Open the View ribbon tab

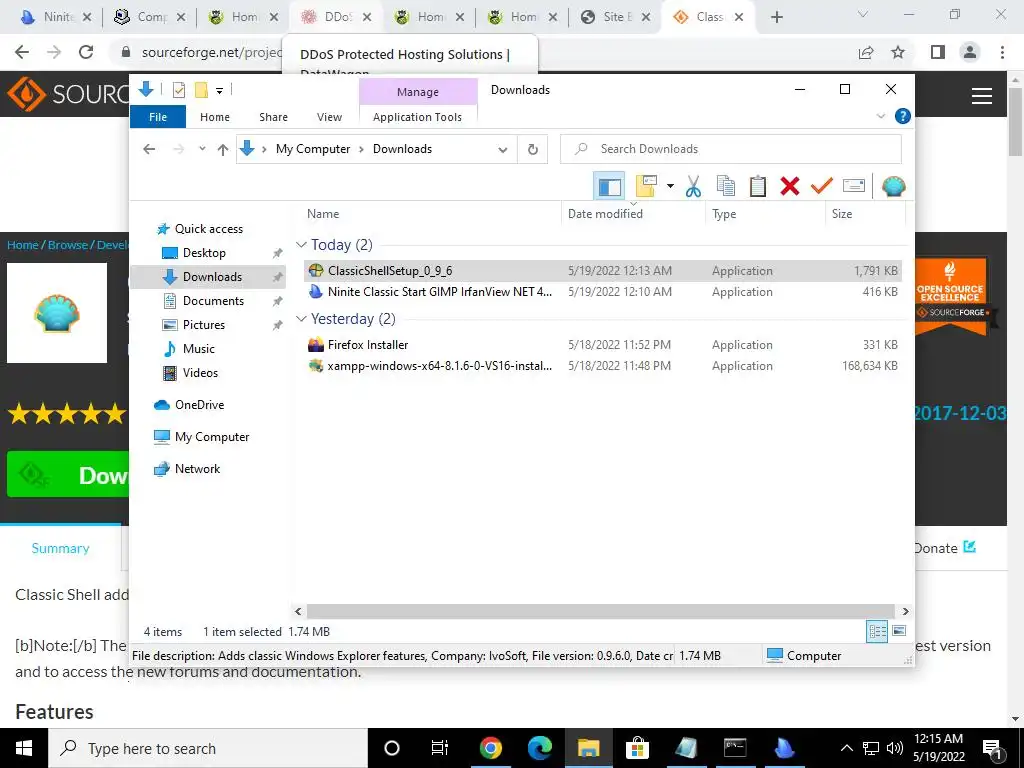tap(329, 117)
